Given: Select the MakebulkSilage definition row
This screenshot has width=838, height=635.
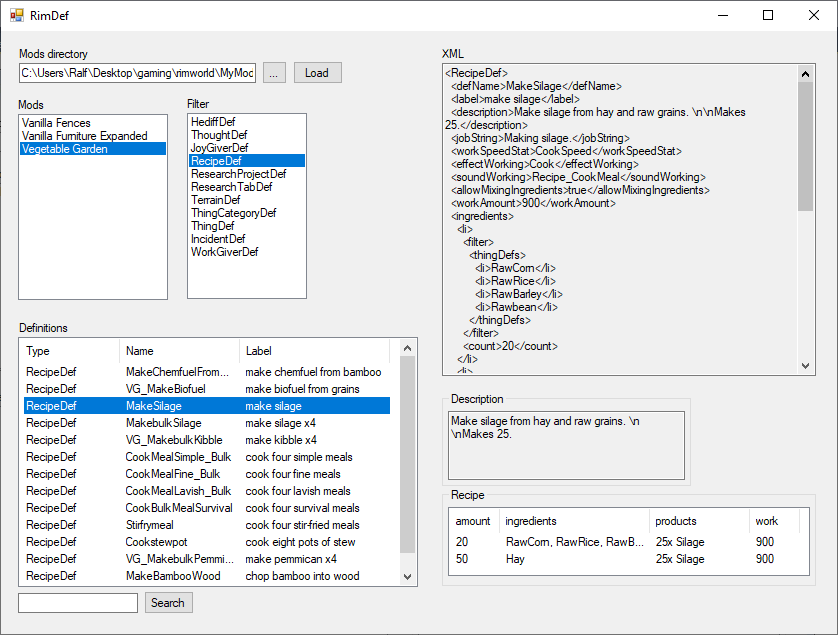Looking at the screenshot, I should [x=207, y=423].
